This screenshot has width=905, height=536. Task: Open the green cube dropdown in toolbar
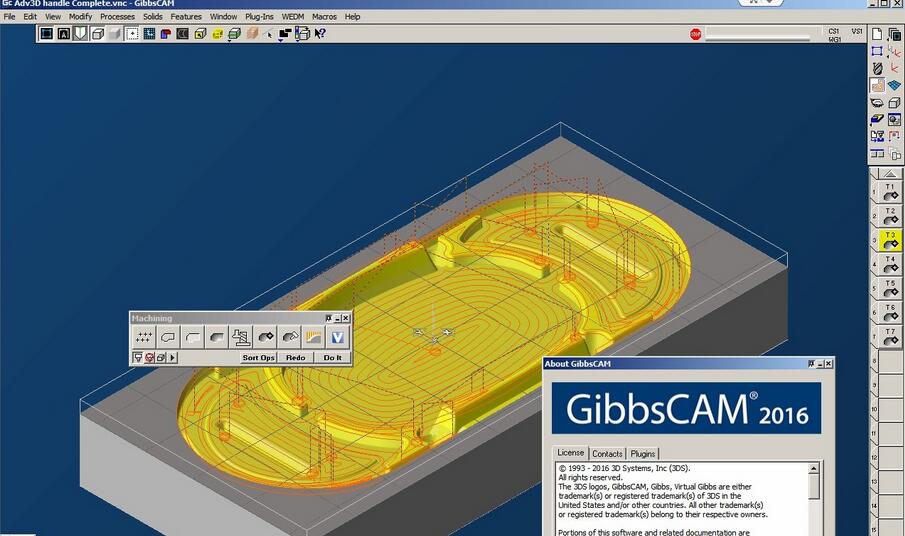(234, 34)
